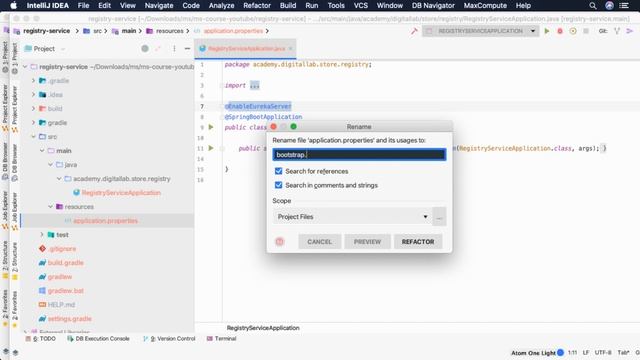Open the DB Execution Console tool window
Image resolution: width=640 pixels, height=360 pixels.
click(x=98, y=338)
